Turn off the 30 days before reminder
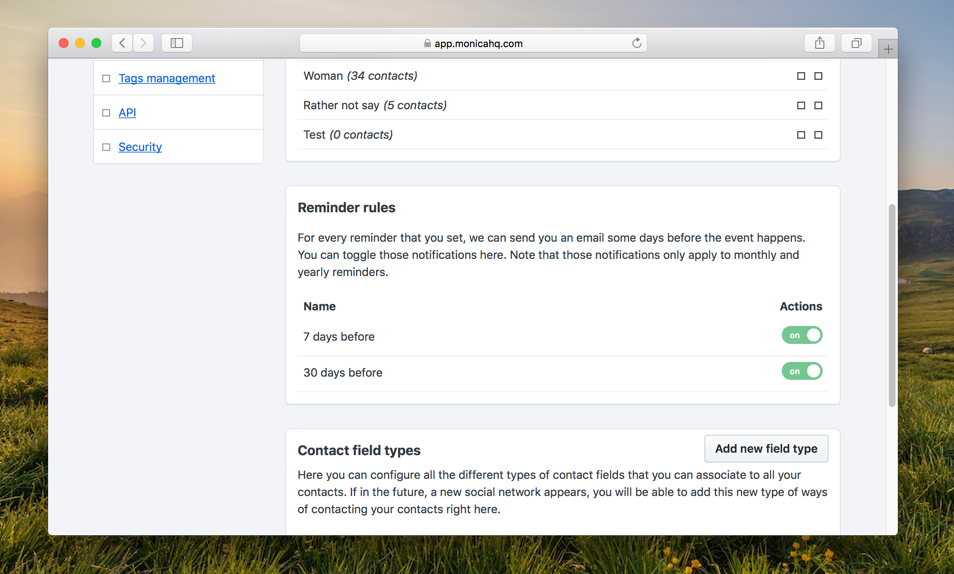Screen dimensions: 954x574 (x=802, y=371)
